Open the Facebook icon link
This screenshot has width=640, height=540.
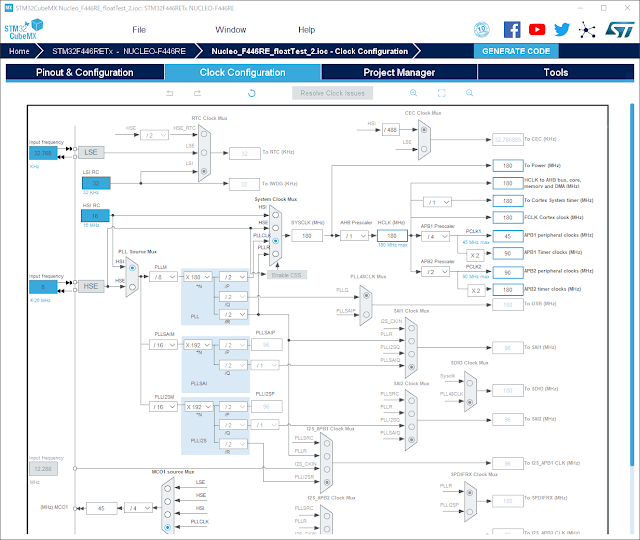[512, 29]
